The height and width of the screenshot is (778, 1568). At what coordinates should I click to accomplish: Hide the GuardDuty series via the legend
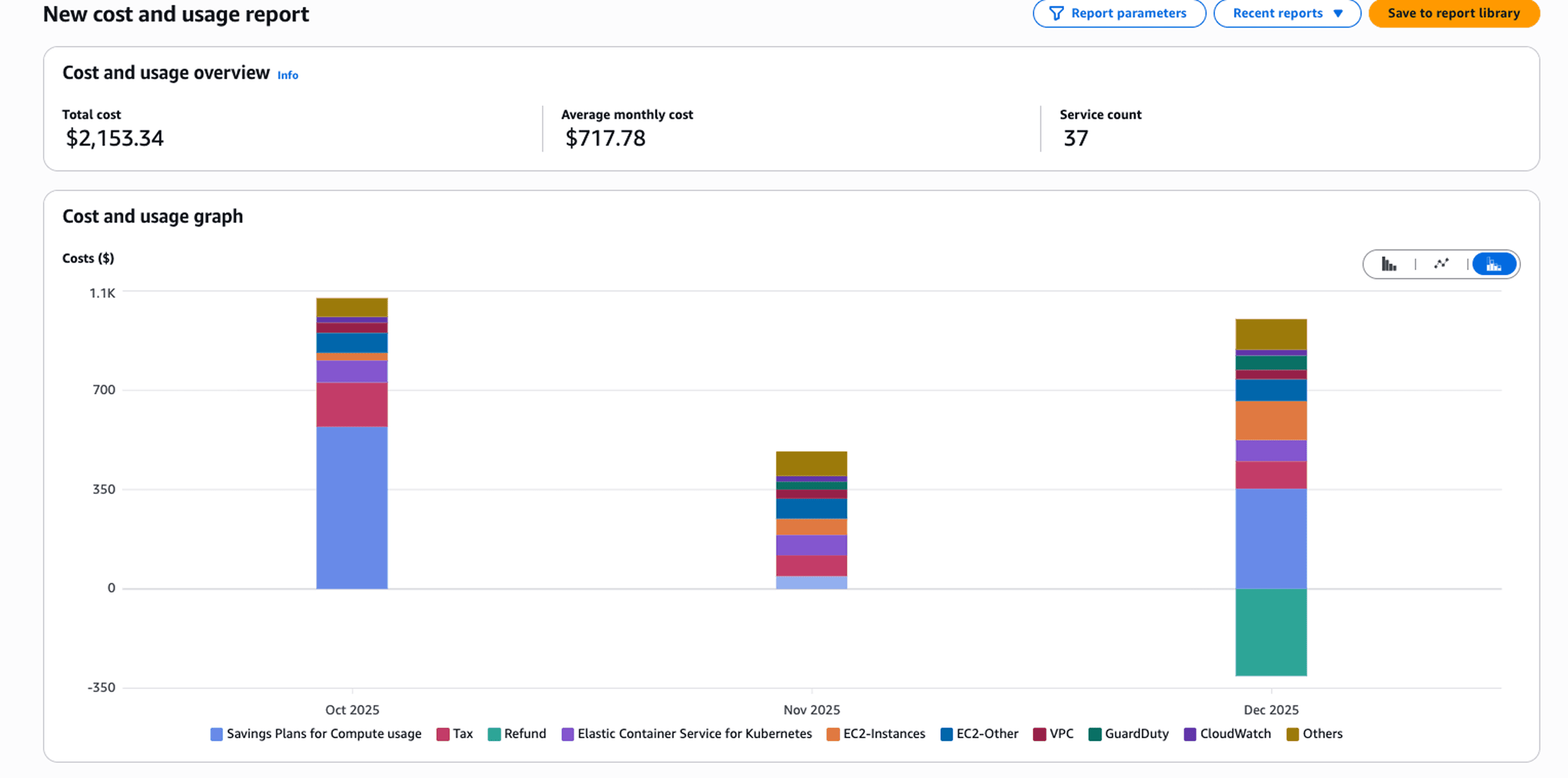click(x=1136, y=734)
